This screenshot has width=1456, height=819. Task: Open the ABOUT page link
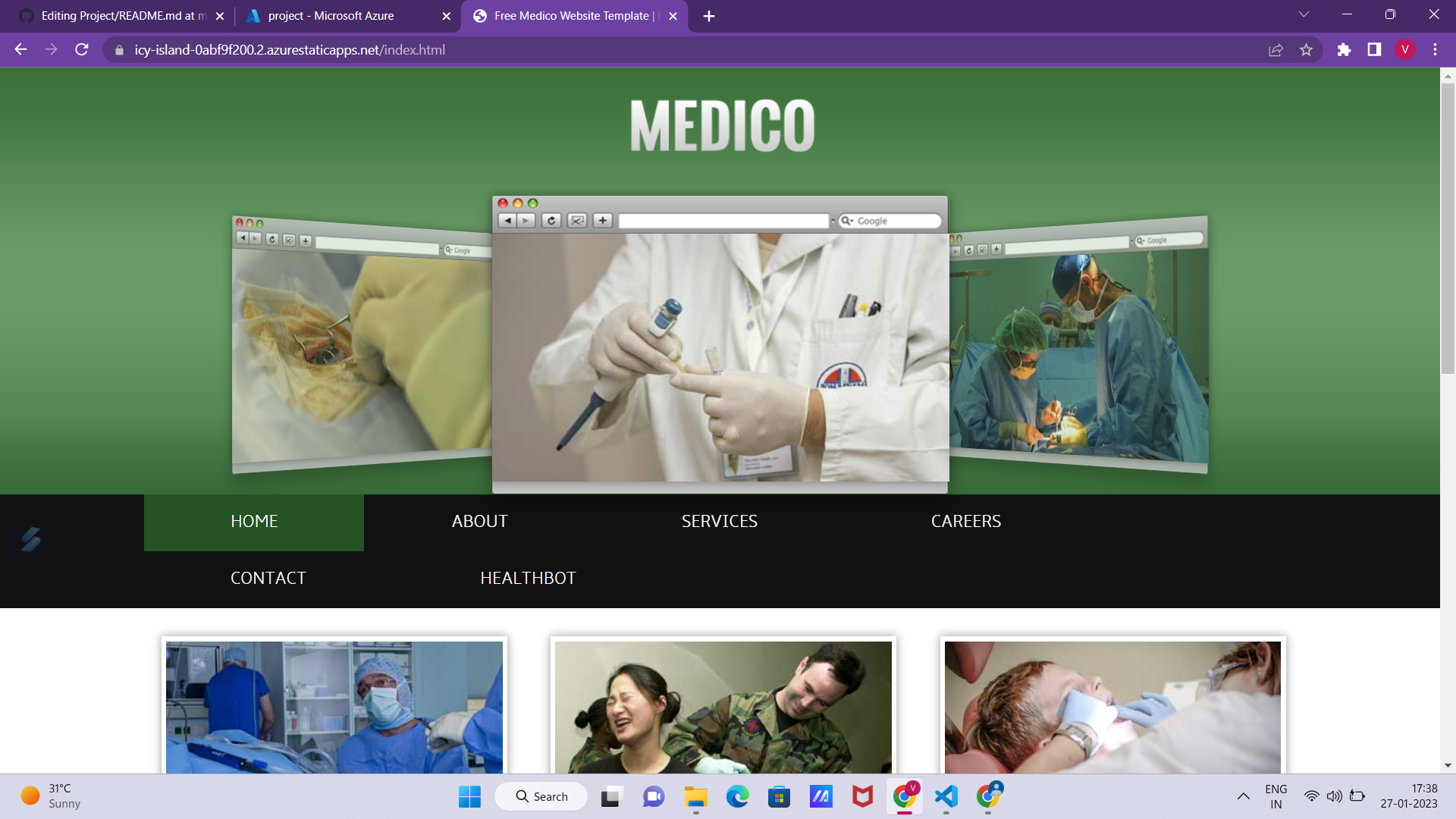(x=479, y=522)
